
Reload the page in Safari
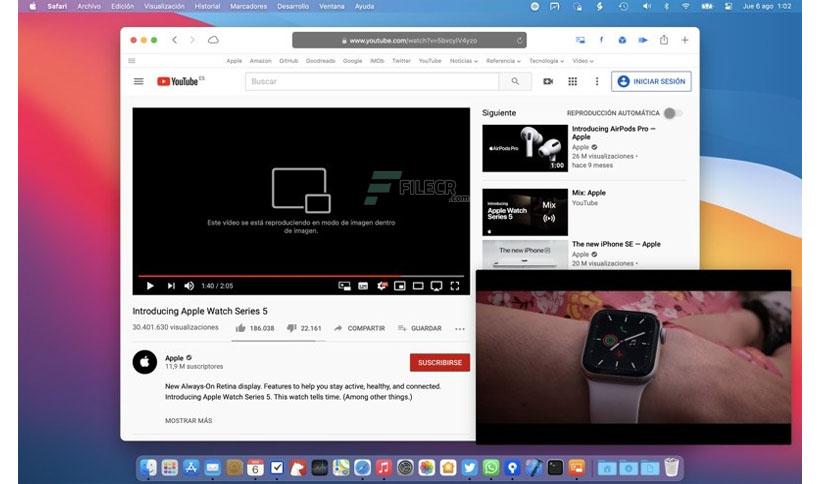(x=519, y=41)
